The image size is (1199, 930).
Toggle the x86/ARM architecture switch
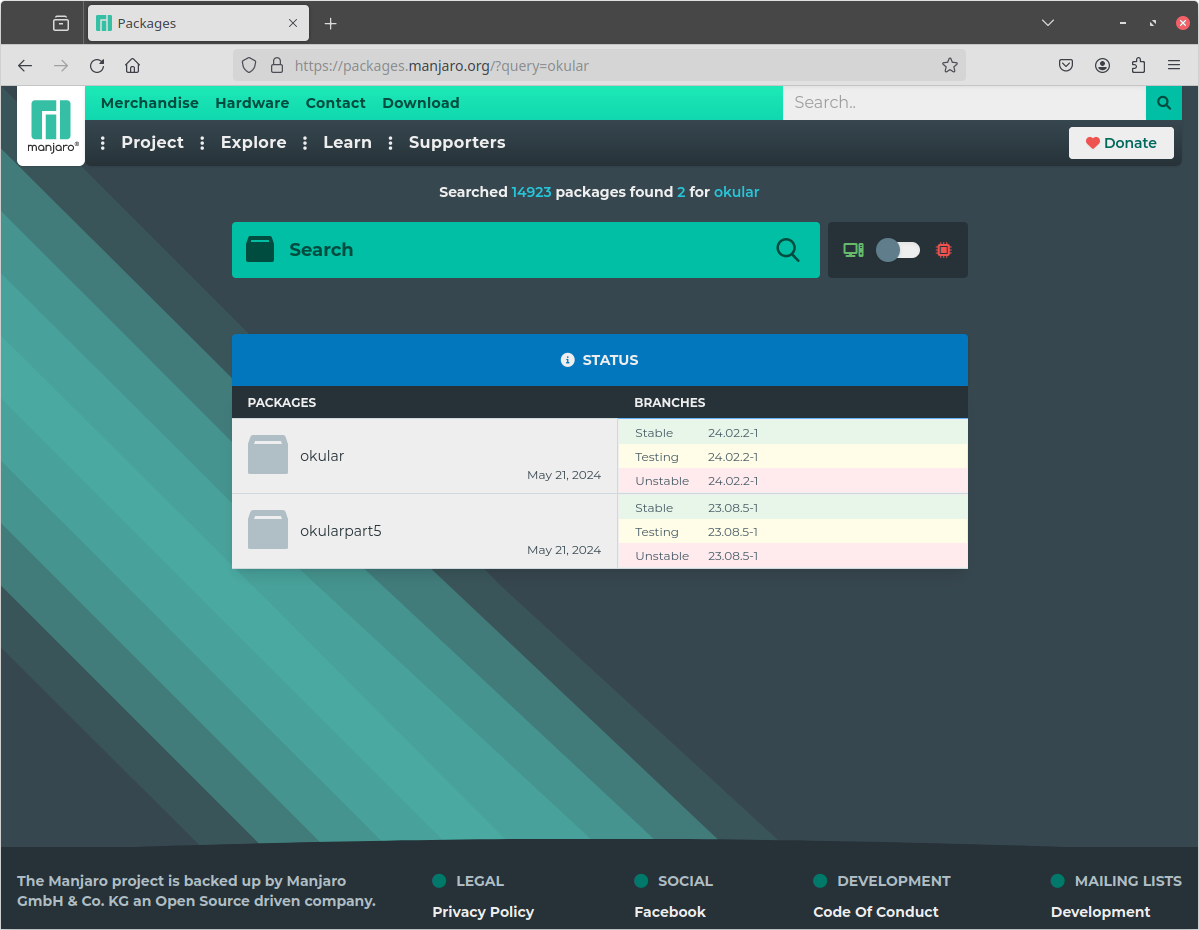[x=898, y=250]
